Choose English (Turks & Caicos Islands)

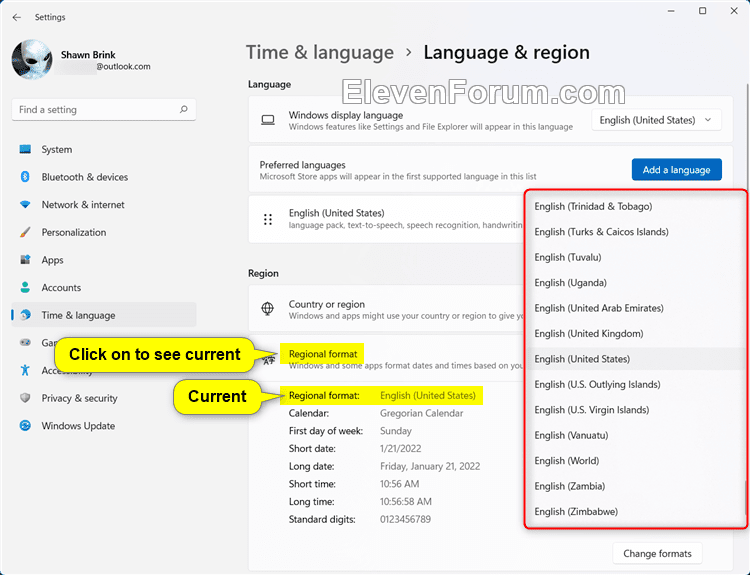pos(635,232)
